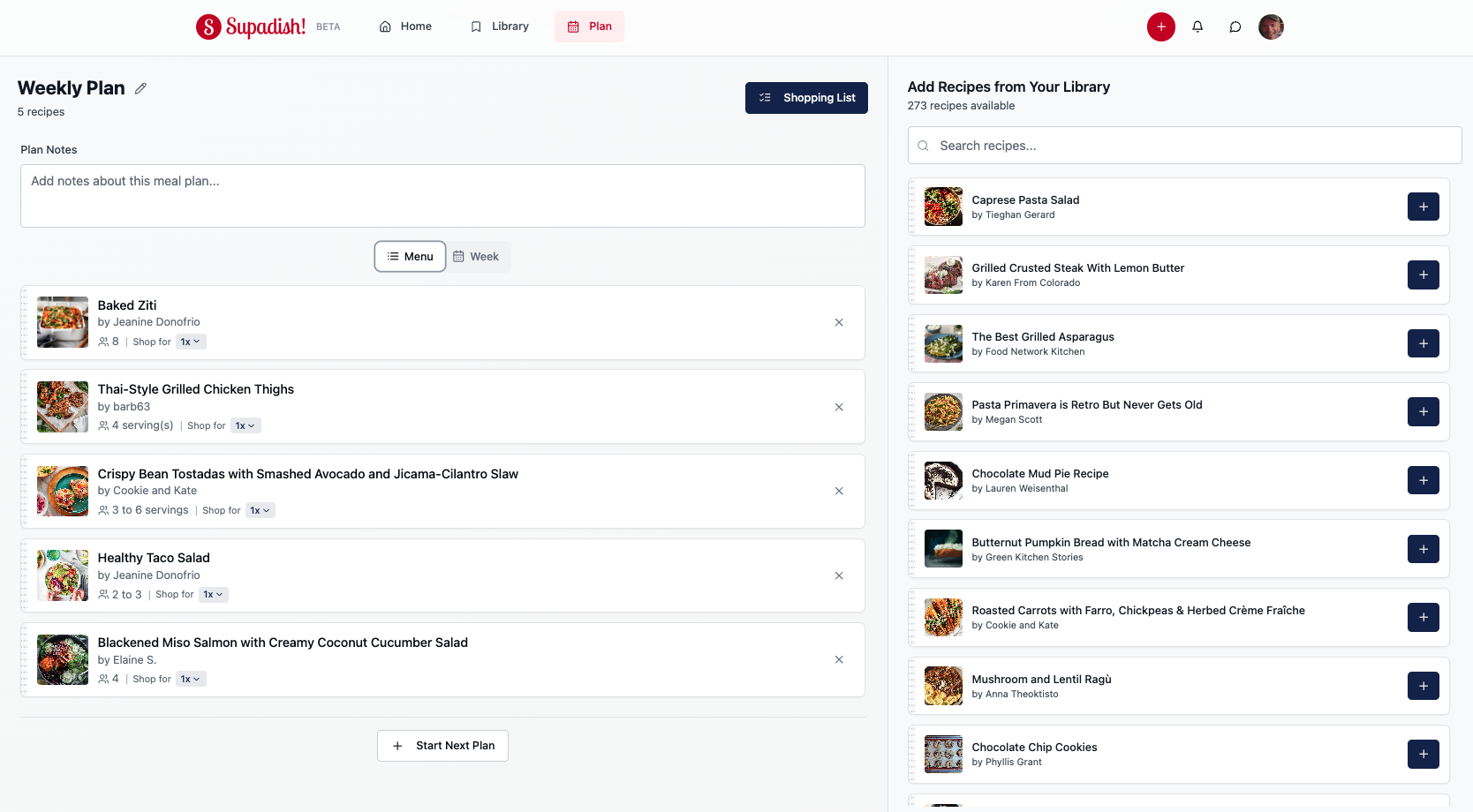Open shop quantity dropdown for Blackened Miso Salmon
The height and width of the screenshot is (812, 1473).
coord(191,679)
